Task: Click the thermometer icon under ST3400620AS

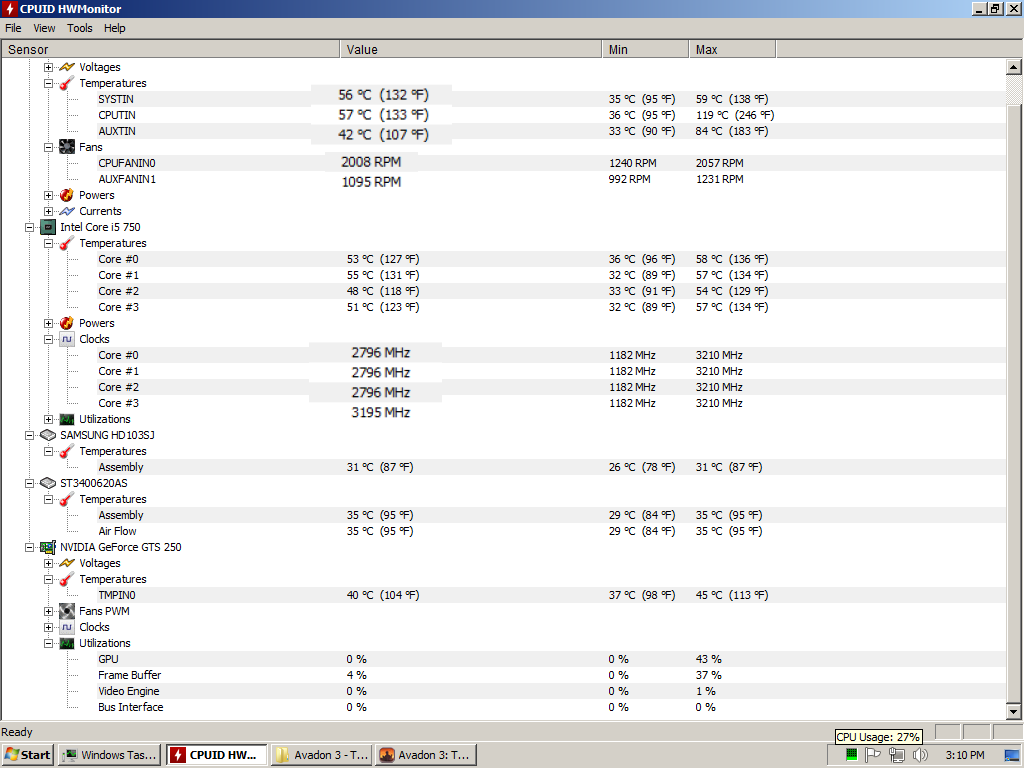Action: tap(67, 499)
